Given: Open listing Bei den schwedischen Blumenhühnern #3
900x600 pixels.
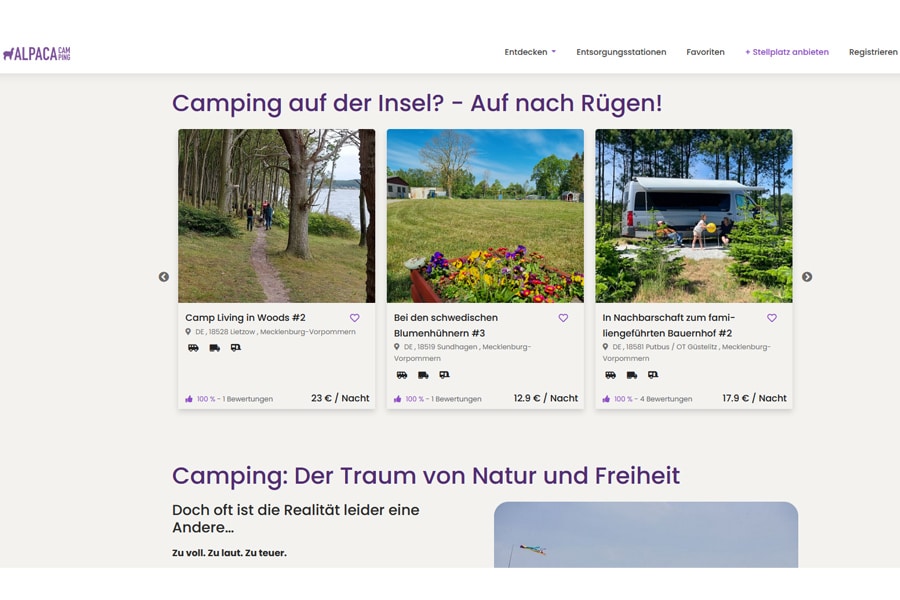Looking at the screenshot, I should [x=445, y=325].
